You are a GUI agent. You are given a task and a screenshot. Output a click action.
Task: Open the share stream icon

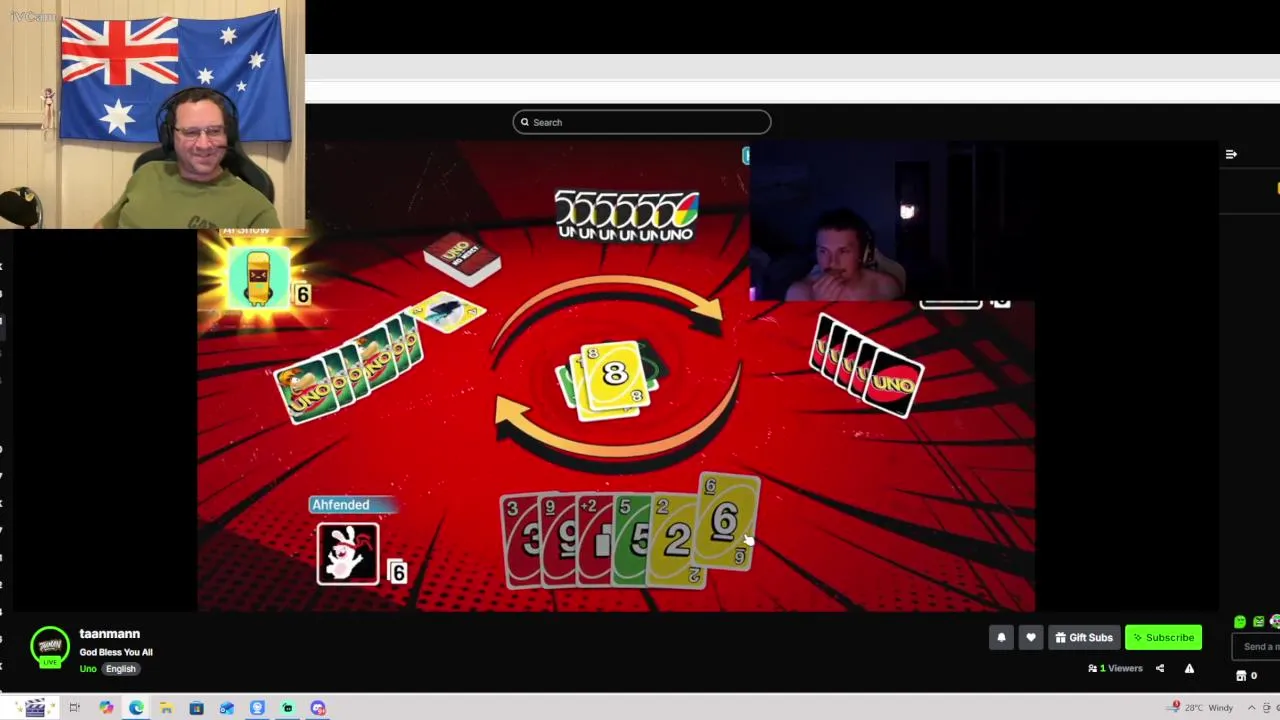coord(1160,668)
